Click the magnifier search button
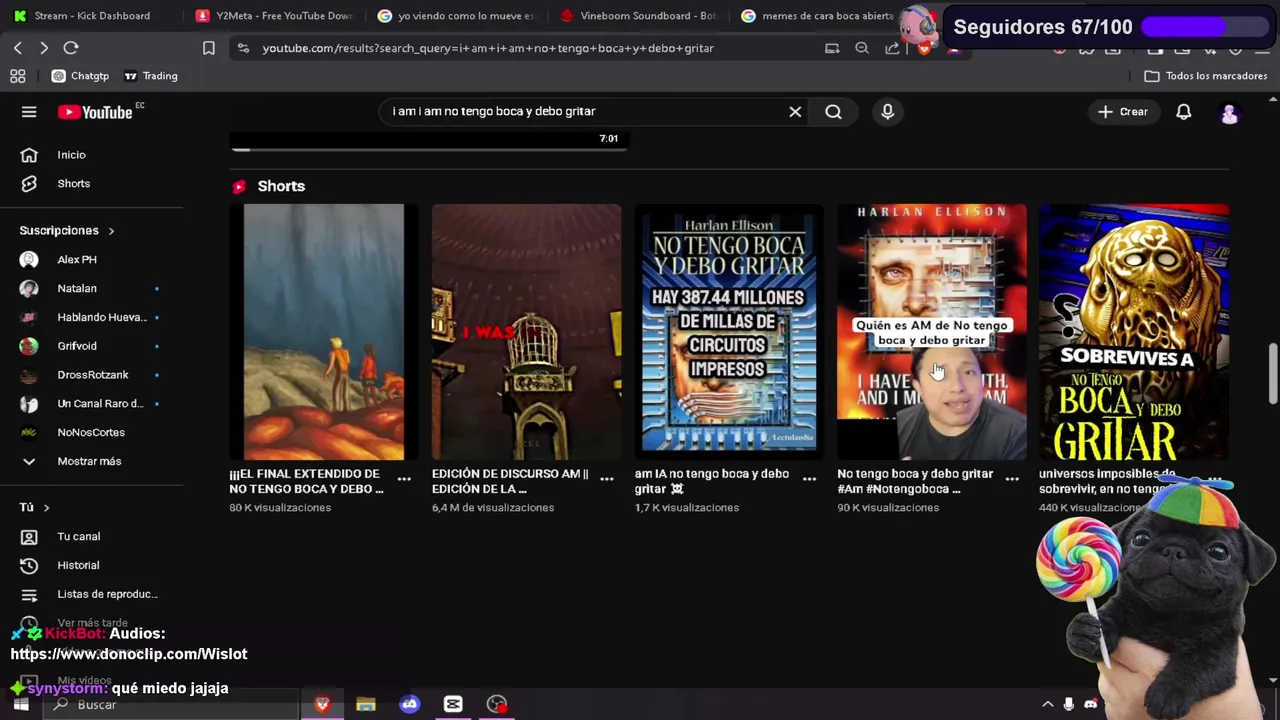Image resolution: width=1280 pixels, height=720 pixels. coord(833,112)
